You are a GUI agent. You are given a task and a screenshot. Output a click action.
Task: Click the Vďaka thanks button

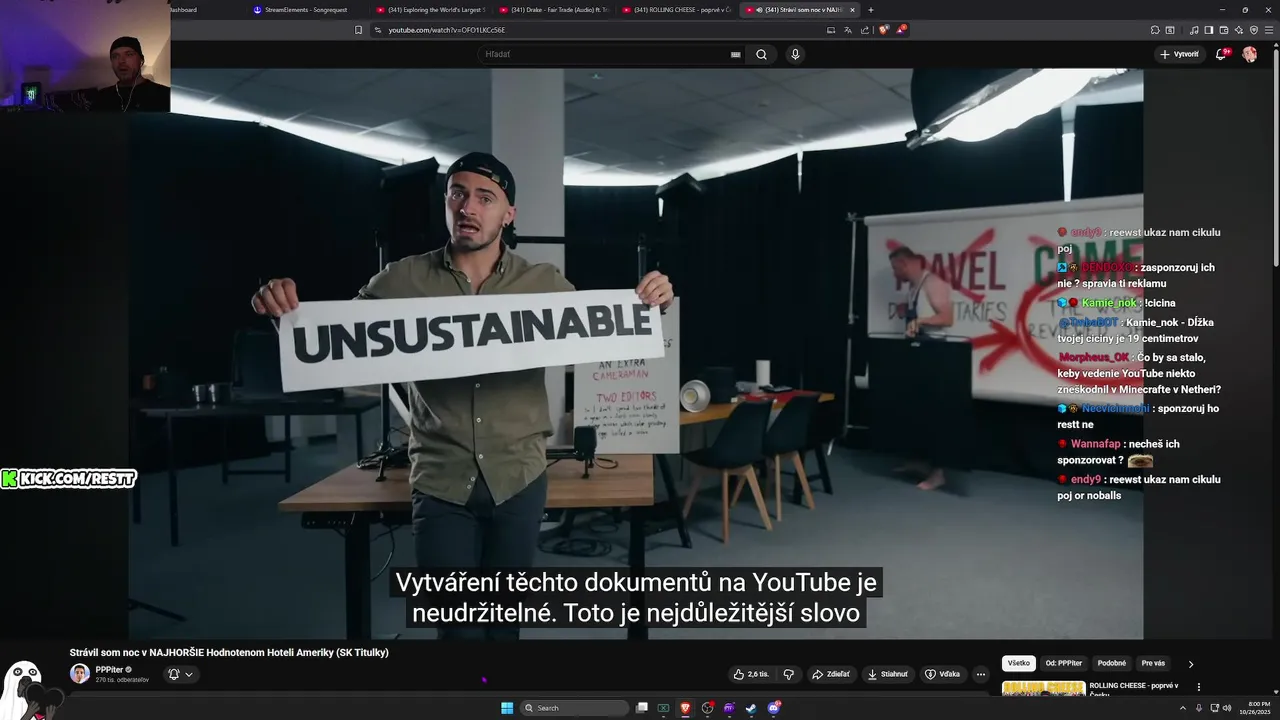tap(942, 674)
